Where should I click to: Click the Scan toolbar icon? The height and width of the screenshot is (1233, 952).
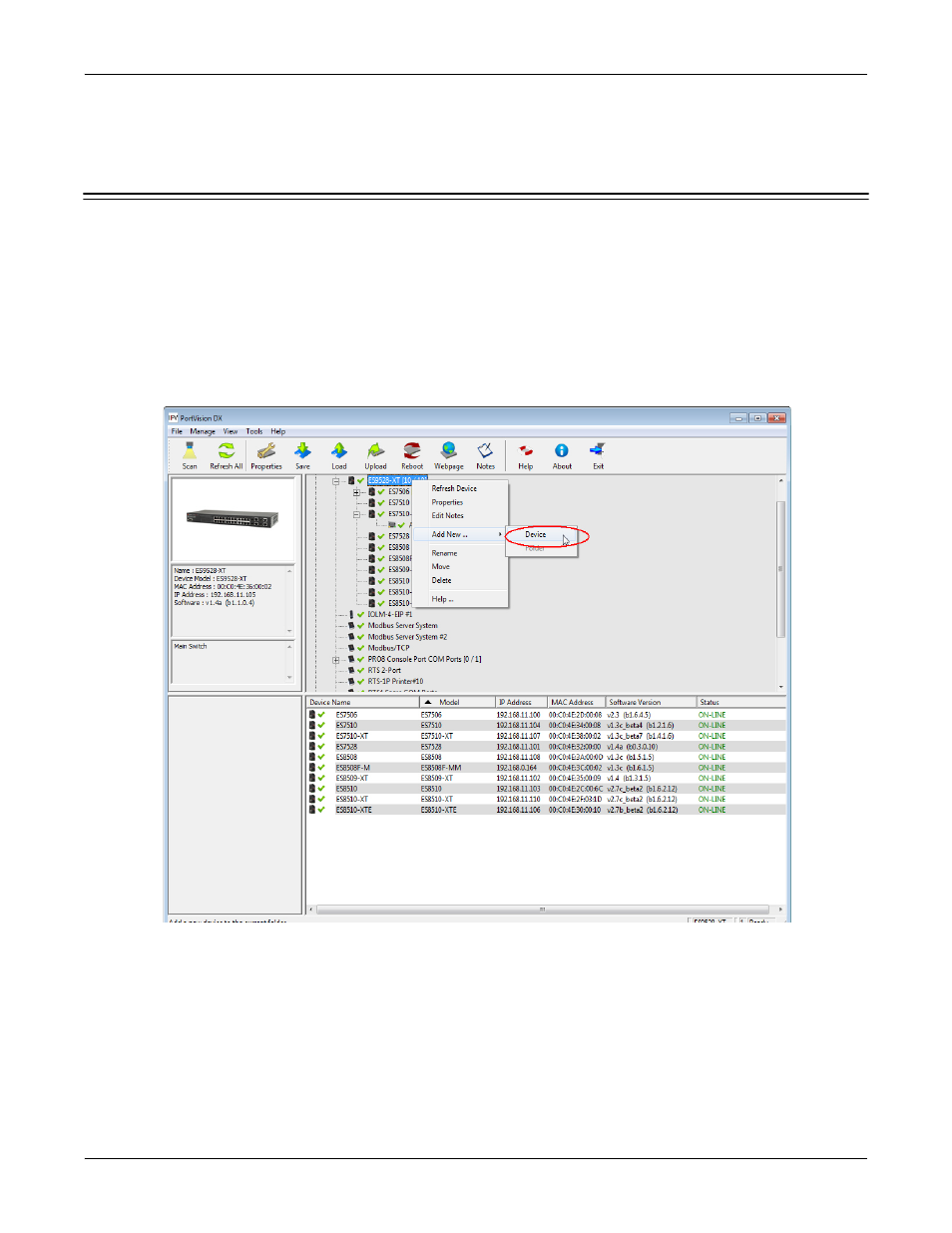click(190, 456)
